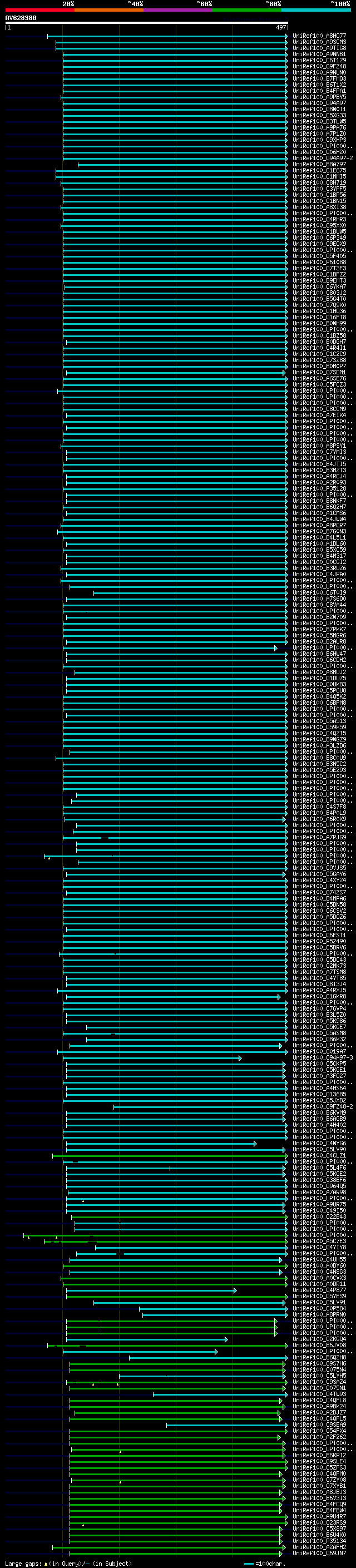Open entry UniRef100_A8JBJ3
The height and width of the screenshot is (1568, 356).
click(319, 1491)
